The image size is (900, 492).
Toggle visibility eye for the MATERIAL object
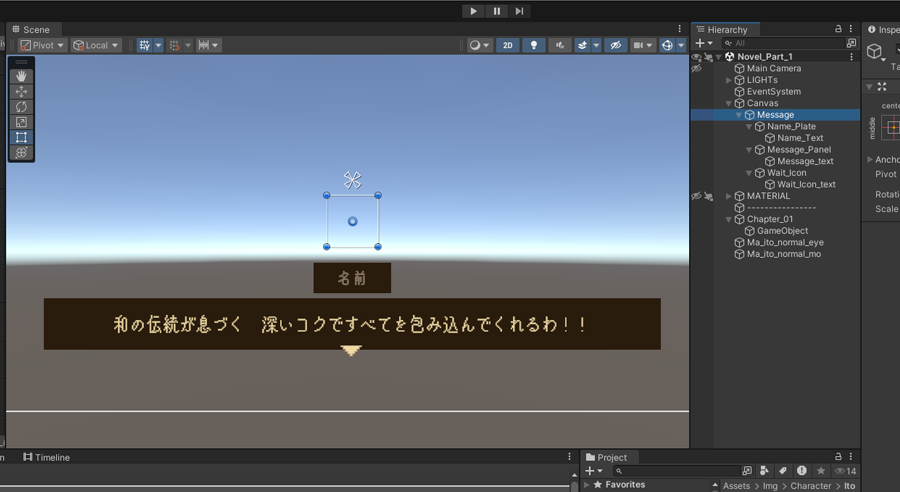pos(696,196)
